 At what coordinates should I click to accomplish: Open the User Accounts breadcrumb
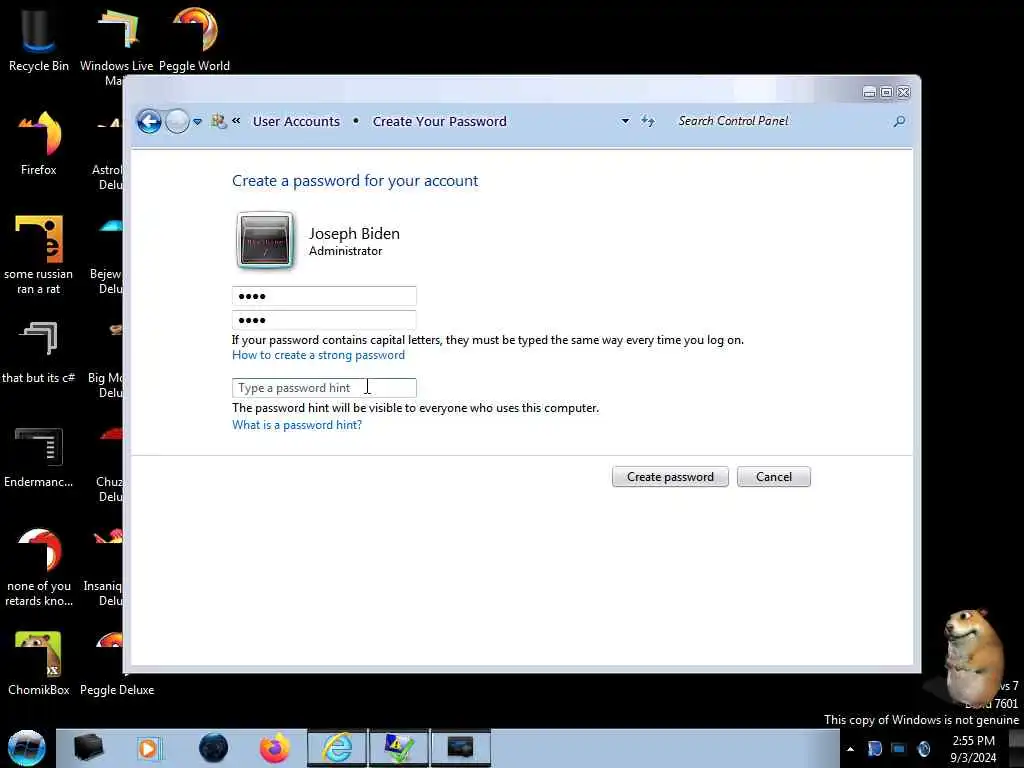click(x=296, y=121)
